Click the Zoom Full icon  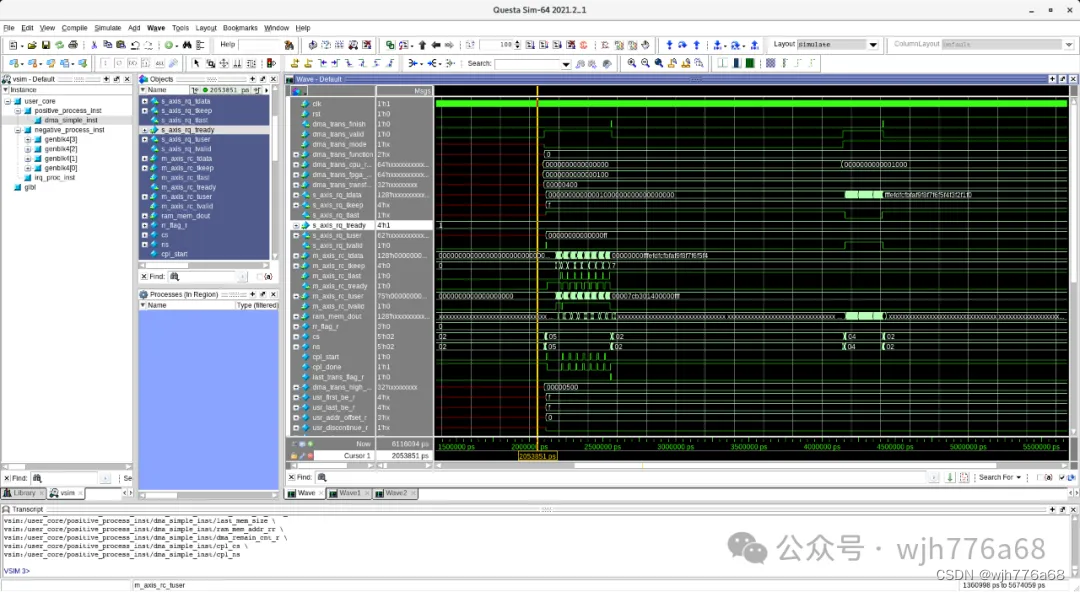[658, 63]
